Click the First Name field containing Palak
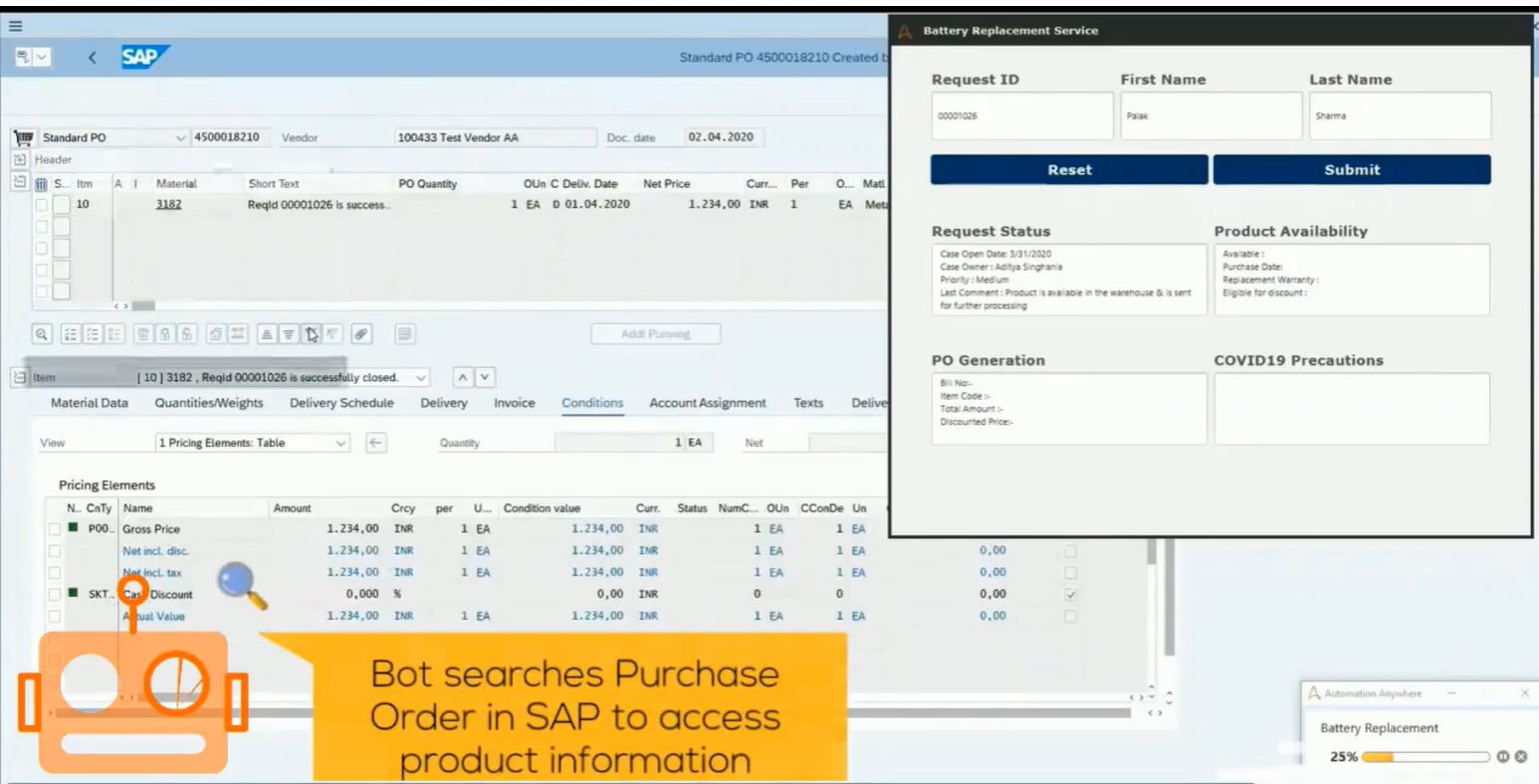Viewport: 1539px width, 784px height. point(1211,116)
